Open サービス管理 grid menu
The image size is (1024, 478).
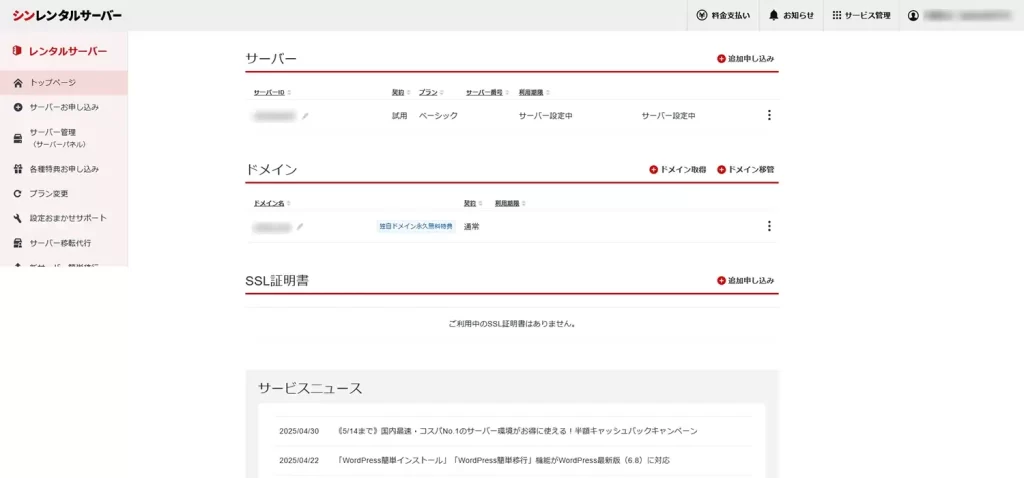click(x=837, y=16)
